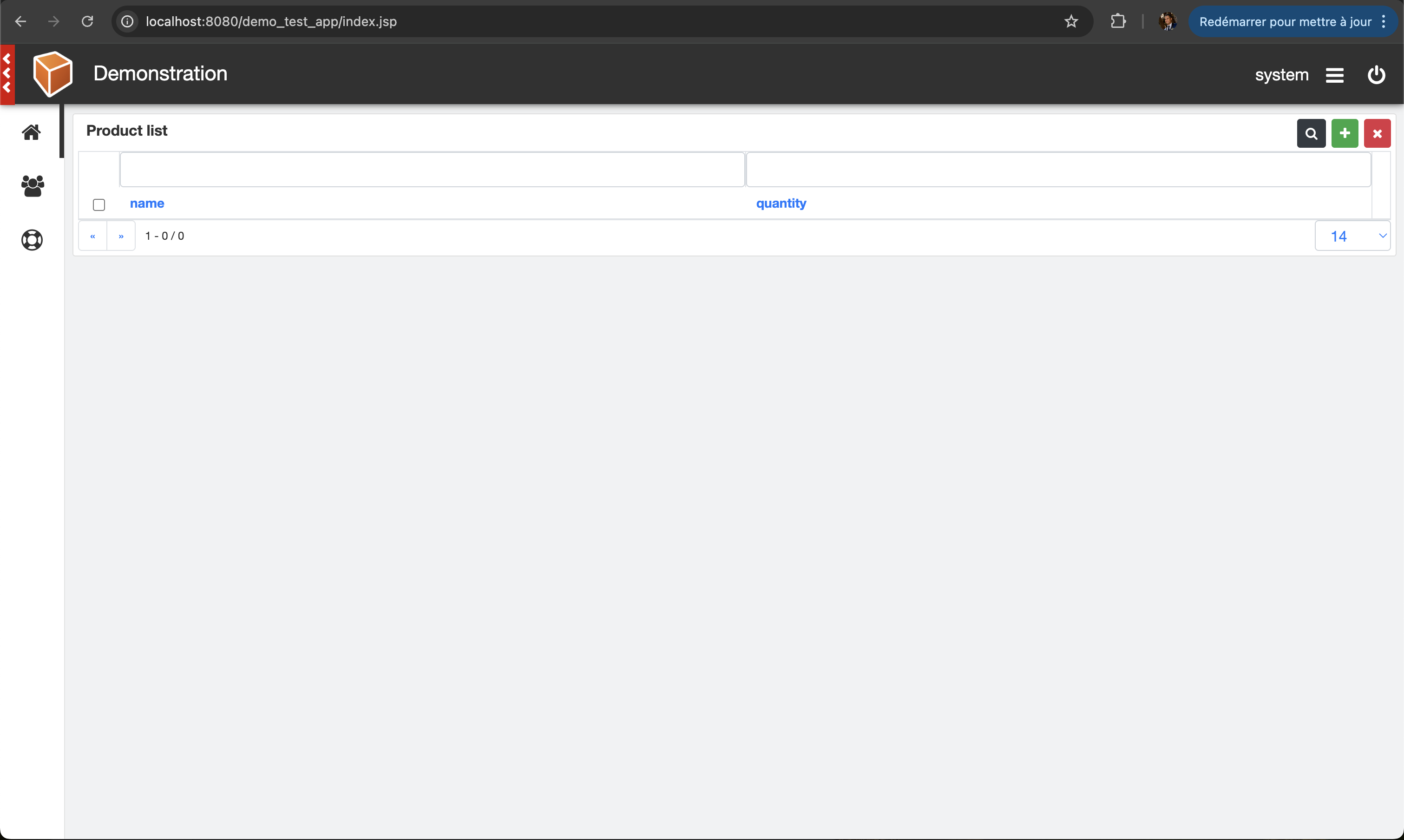
Task: Click the red X close list button
Action: 1377,134
